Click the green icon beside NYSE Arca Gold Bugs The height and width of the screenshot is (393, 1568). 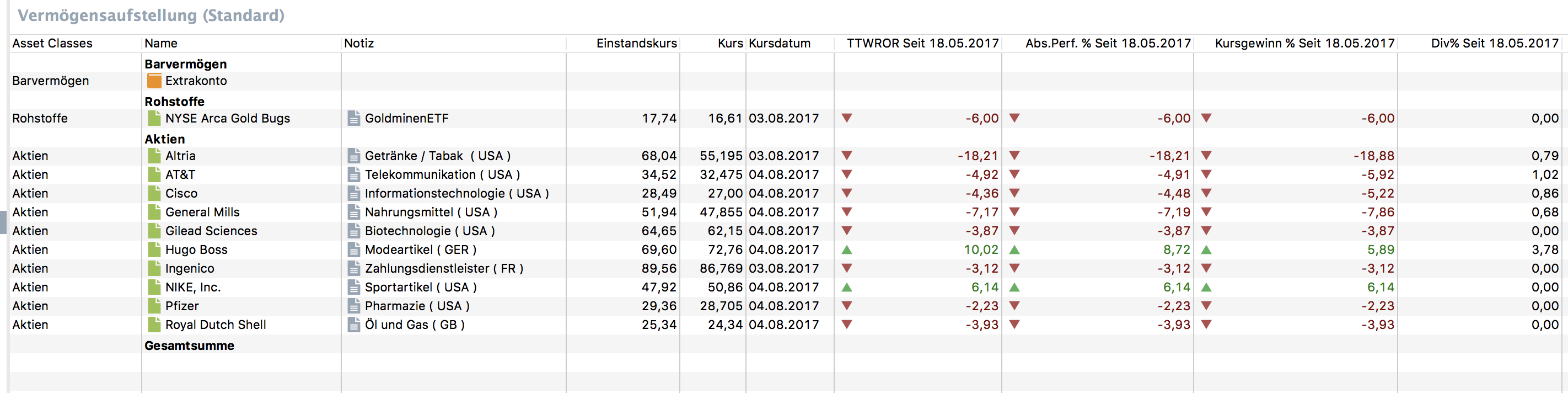click(154, 118)
